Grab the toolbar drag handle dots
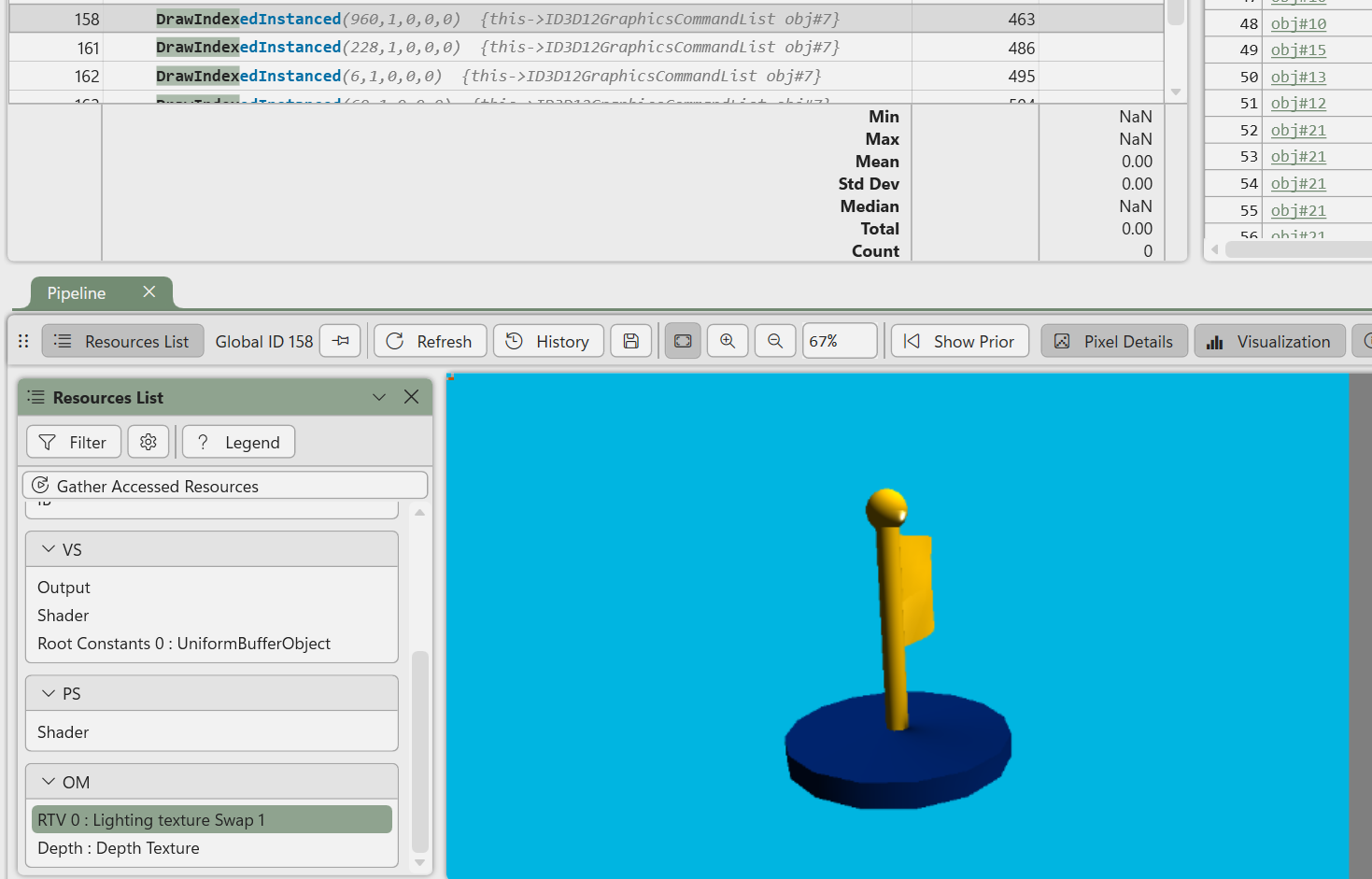The width and height of the screenshot is (1372, 879). [23, 341]
